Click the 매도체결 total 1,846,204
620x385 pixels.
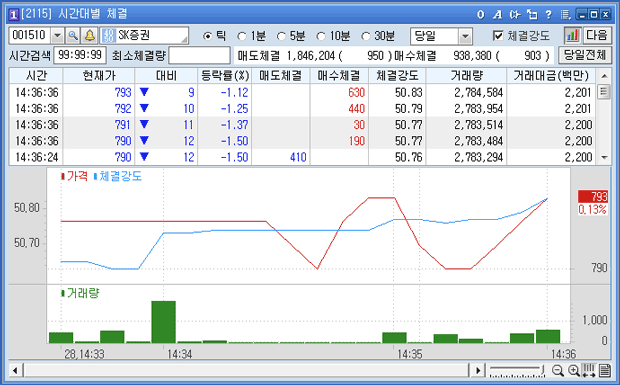(x=311, y=56)
